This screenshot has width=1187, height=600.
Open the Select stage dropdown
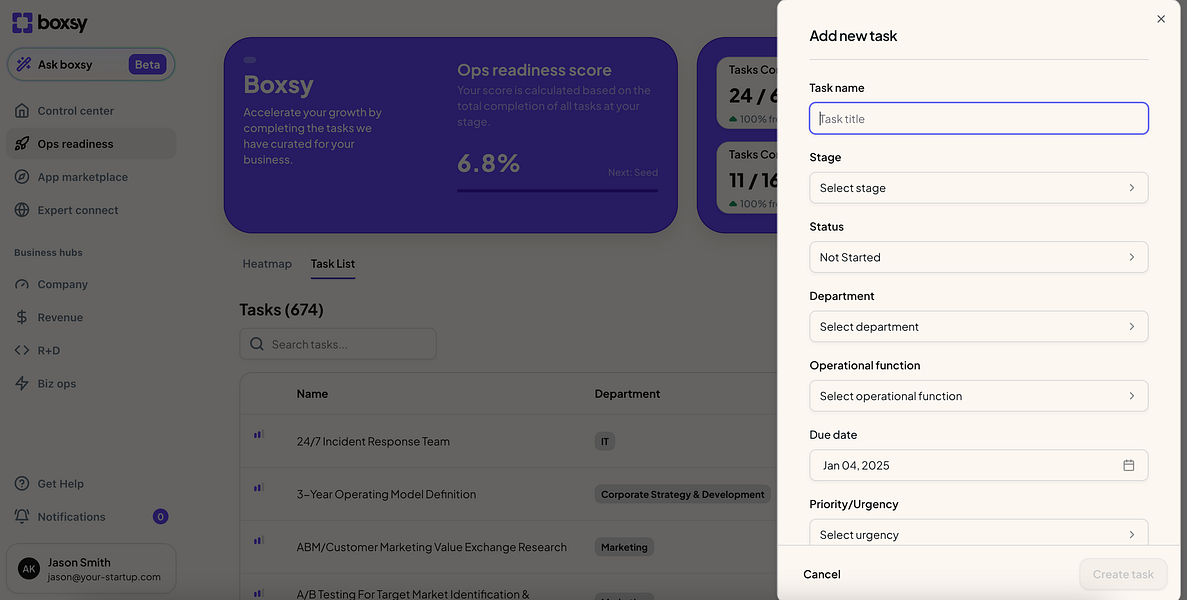coord(979,188)
